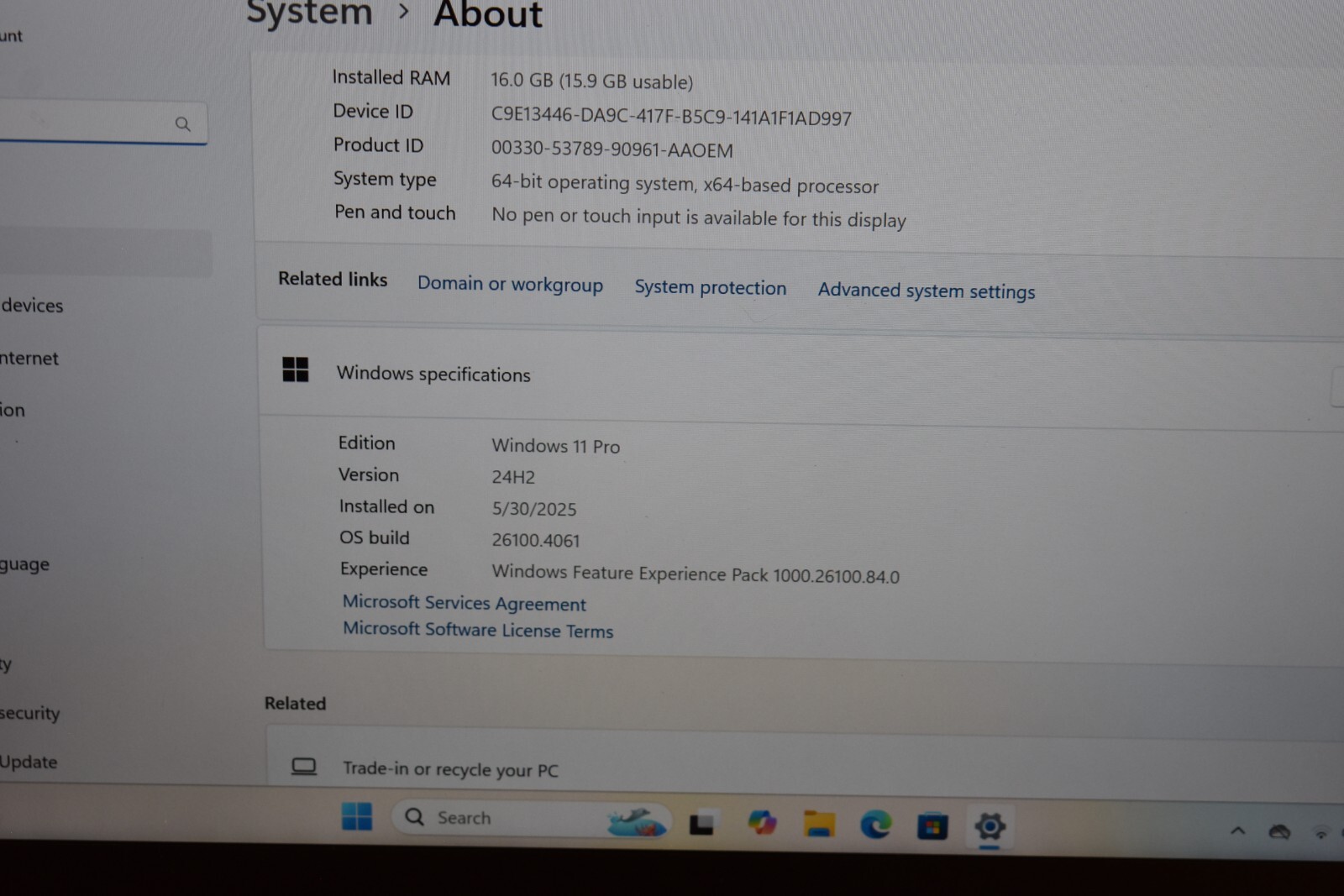Open the Wi-Fi network tray icon
Viewport: 1344px width, 896px height.
click(1321, 833)
